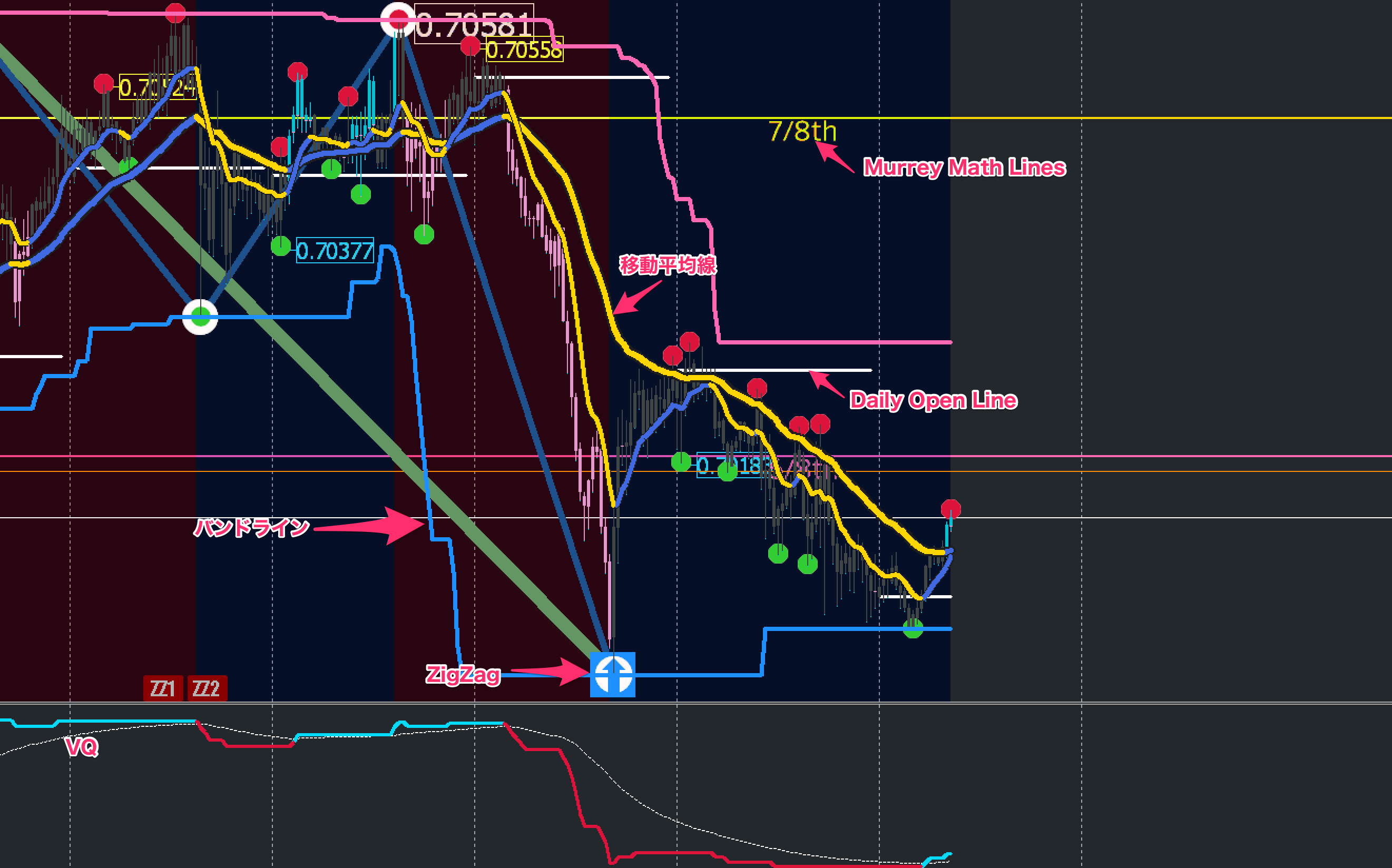The image size is (1392, 868).
Task: Select the red dot above the latest candle
Action: point(950,509)
